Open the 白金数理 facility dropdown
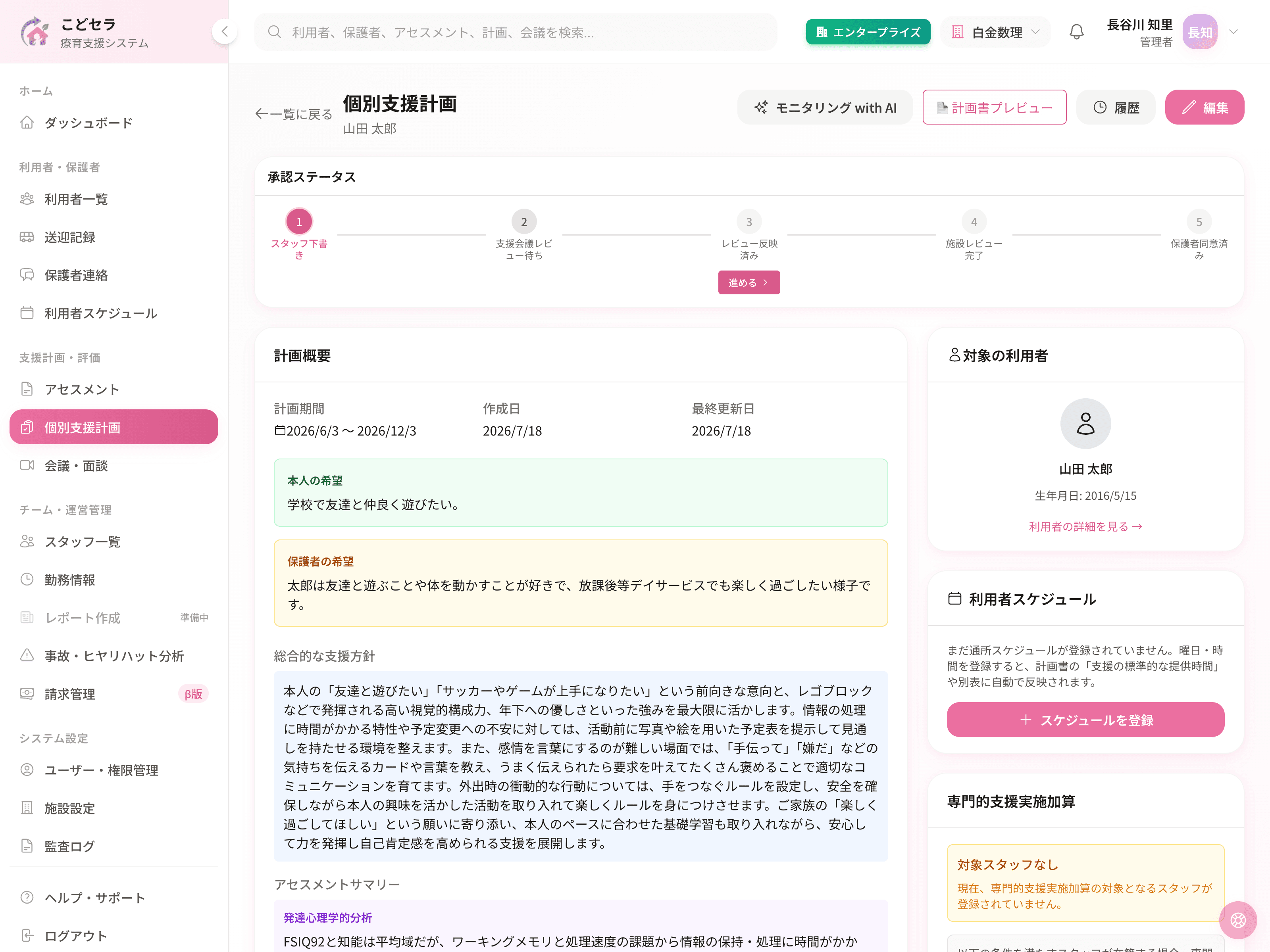The width and height of the screenshot is (1270, 952). [x=995, y=32]
